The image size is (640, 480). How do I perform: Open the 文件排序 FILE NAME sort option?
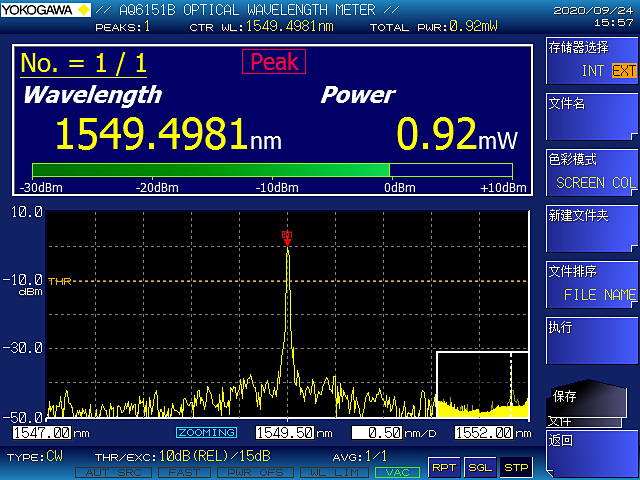pos(590,284)
